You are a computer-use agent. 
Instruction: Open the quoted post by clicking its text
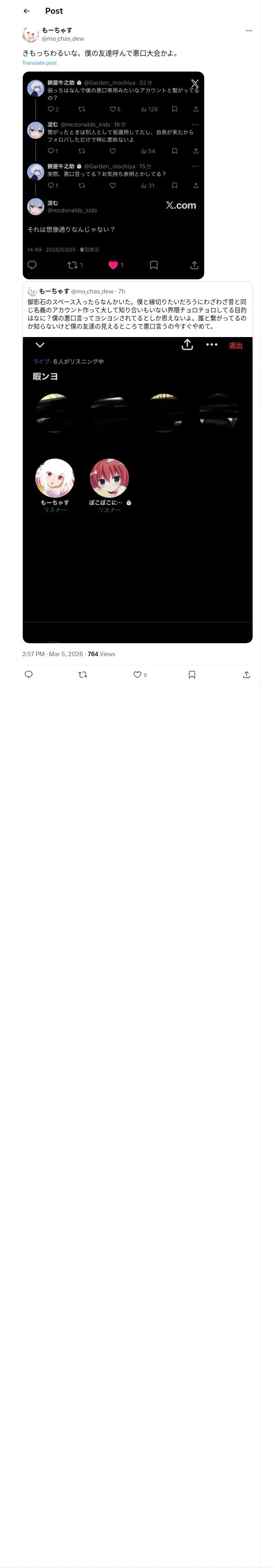[137, 313]
